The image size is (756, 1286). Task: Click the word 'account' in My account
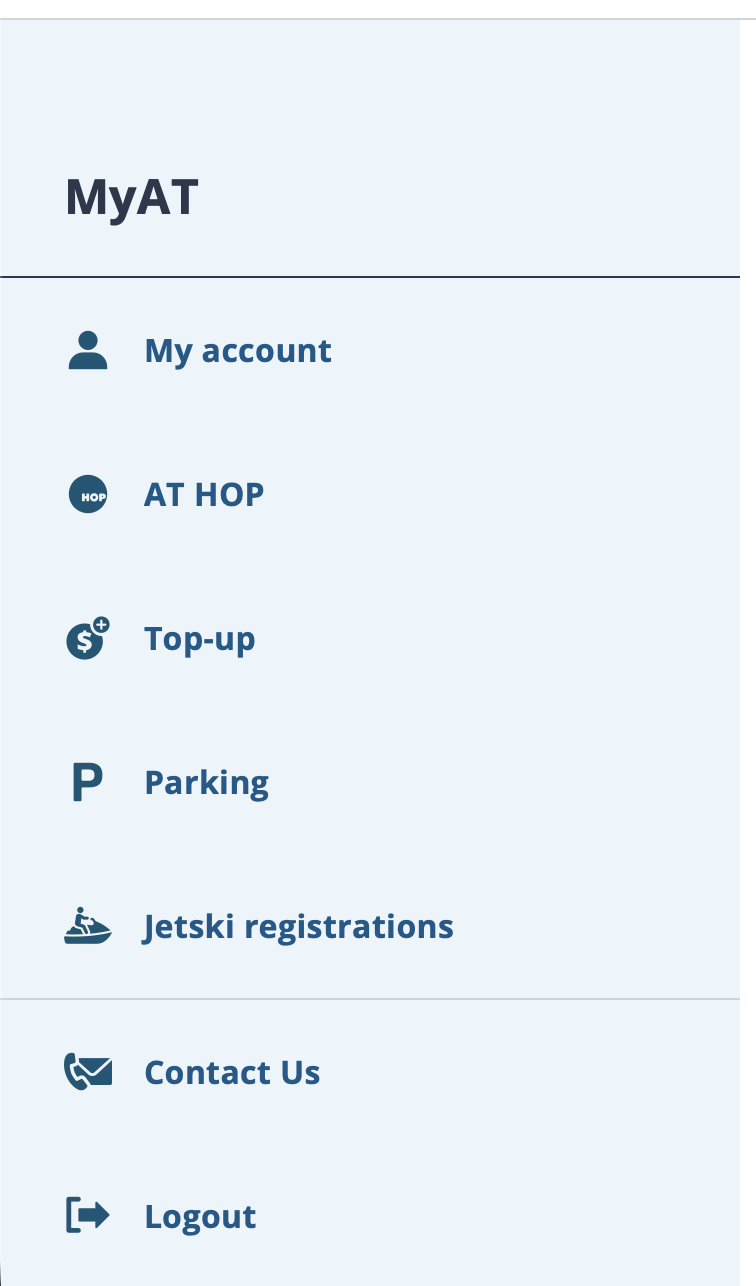[267, 351]
